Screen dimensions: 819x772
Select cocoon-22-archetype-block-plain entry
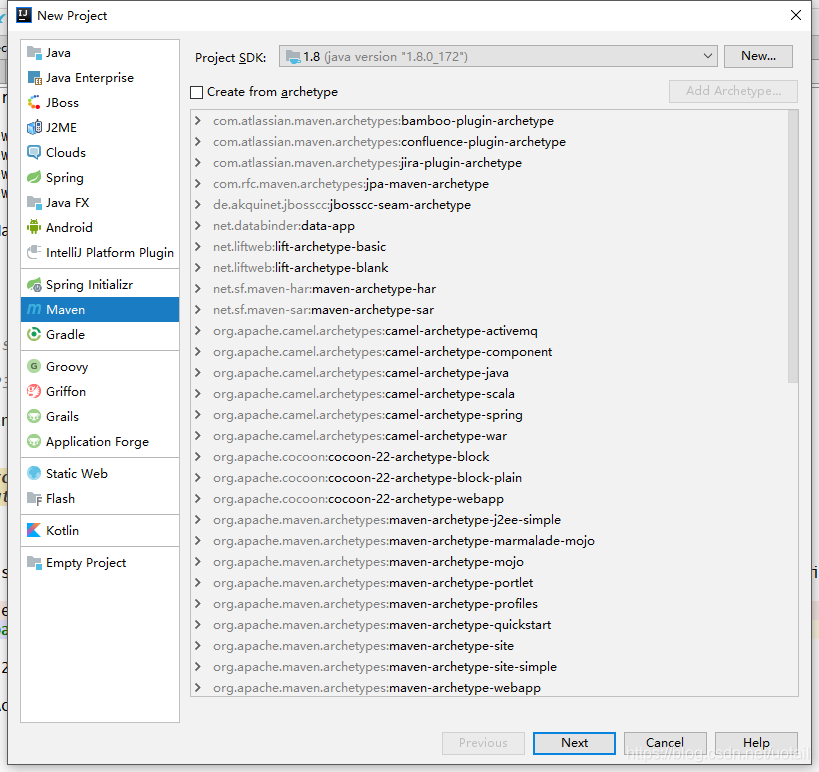click(489, 477)
